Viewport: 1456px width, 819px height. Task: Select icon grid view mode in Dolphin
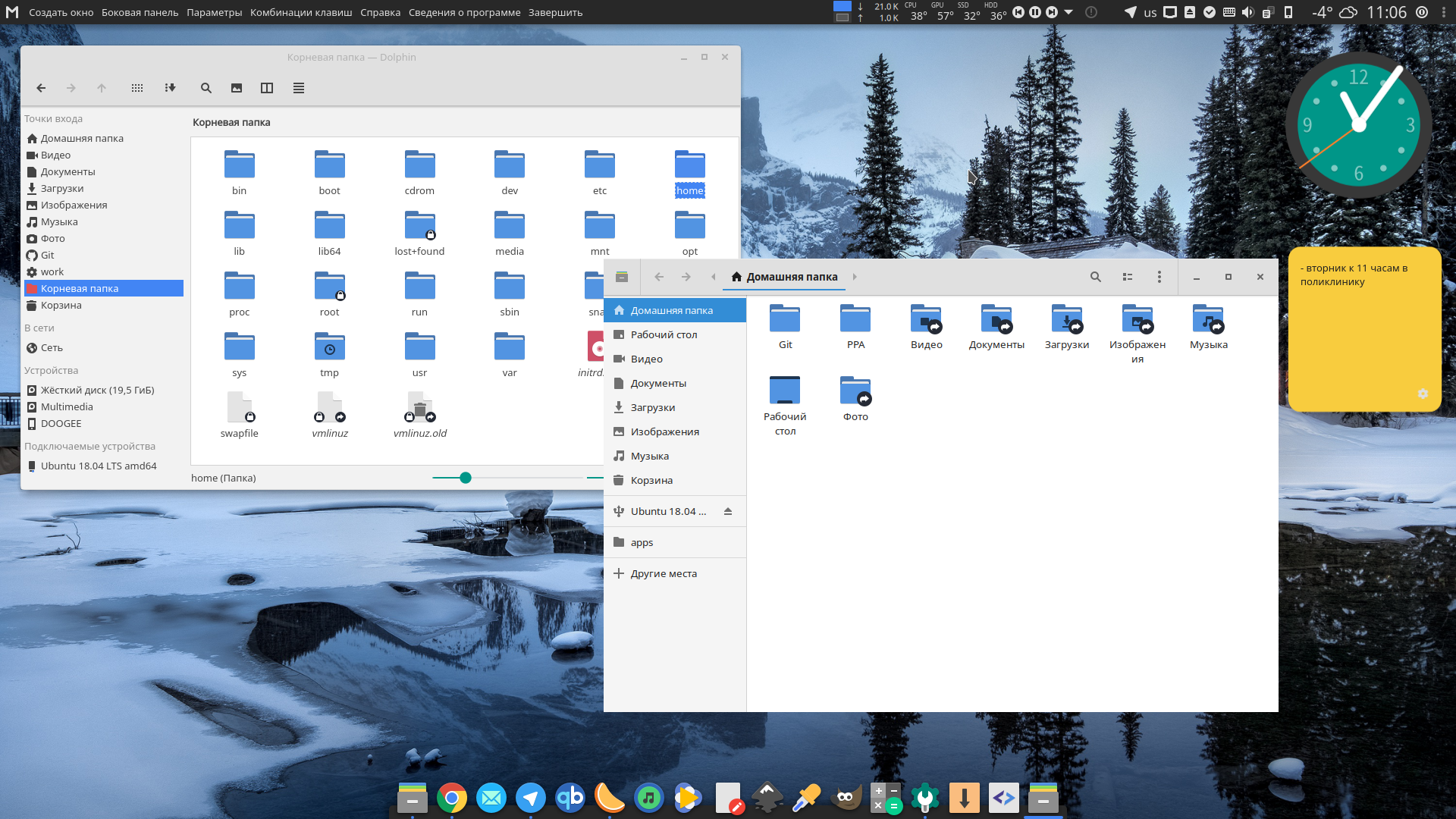[137, 88]
